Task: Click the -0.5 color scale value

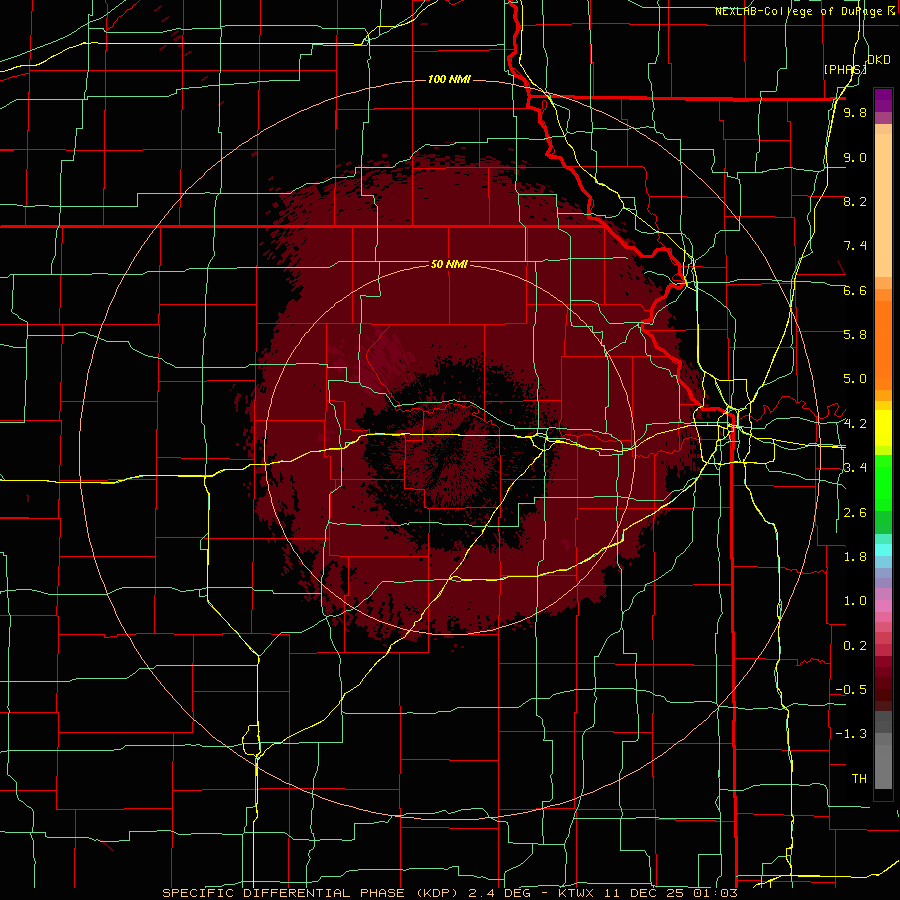Action: pos(851,690)
